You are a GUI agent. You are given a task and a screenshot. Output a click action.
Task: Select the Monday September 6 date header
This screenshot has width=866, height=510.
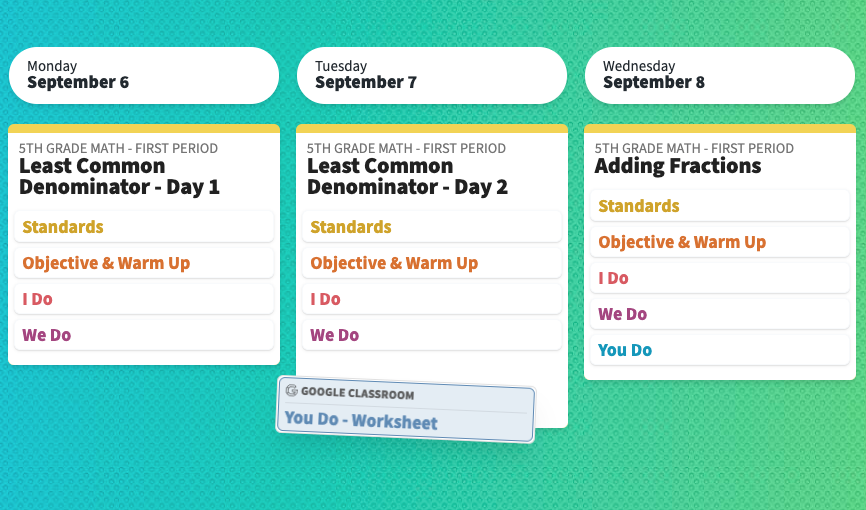[x=144, y=75]
